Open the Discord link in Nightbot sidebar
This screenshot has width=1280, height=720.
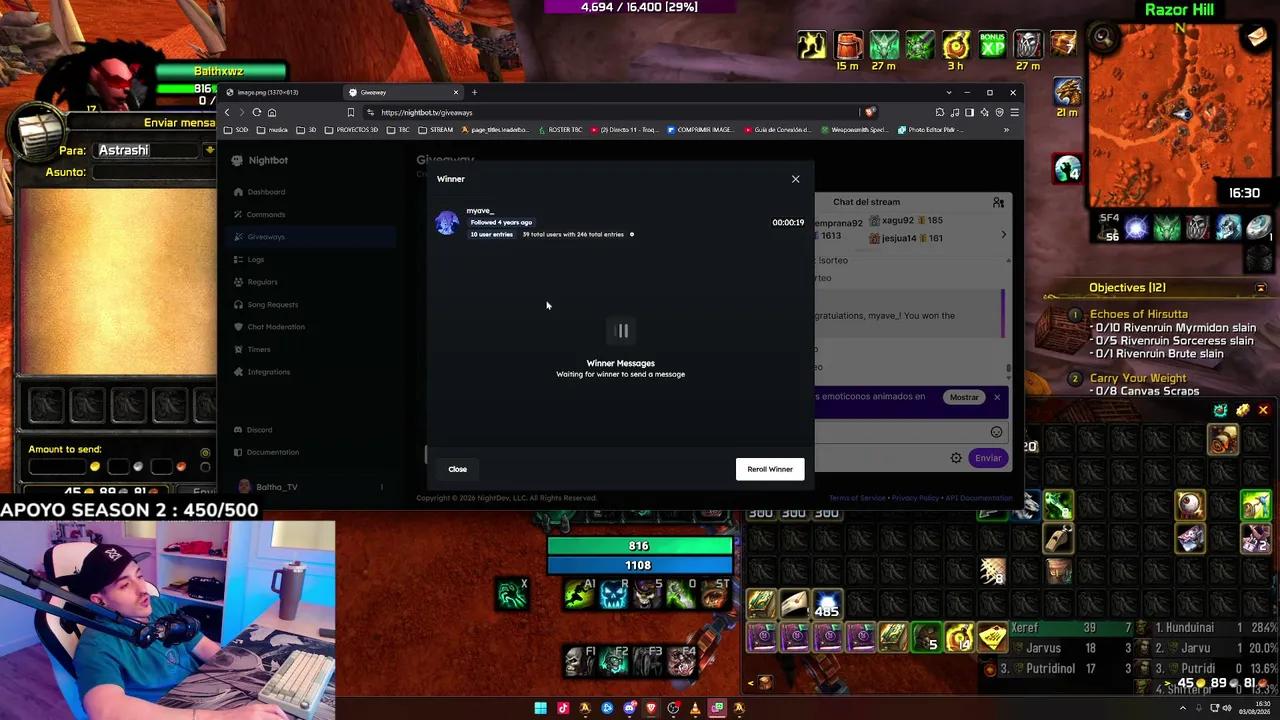pyautogui.click(x=259, y=430)
